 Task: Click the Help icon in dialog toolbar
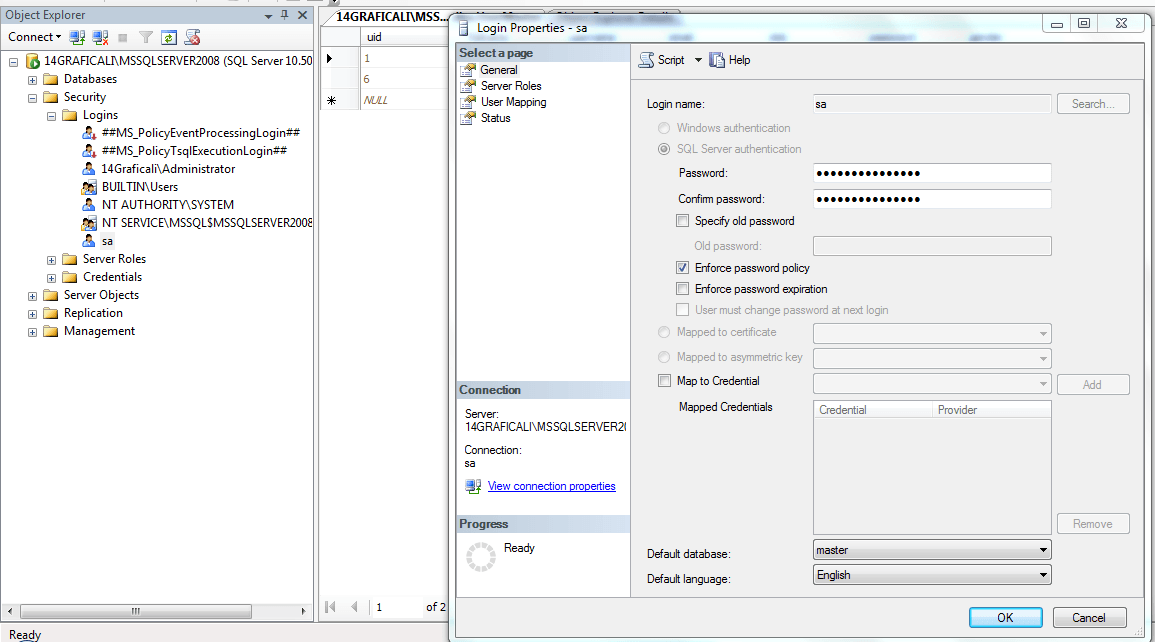coord(717,60)
